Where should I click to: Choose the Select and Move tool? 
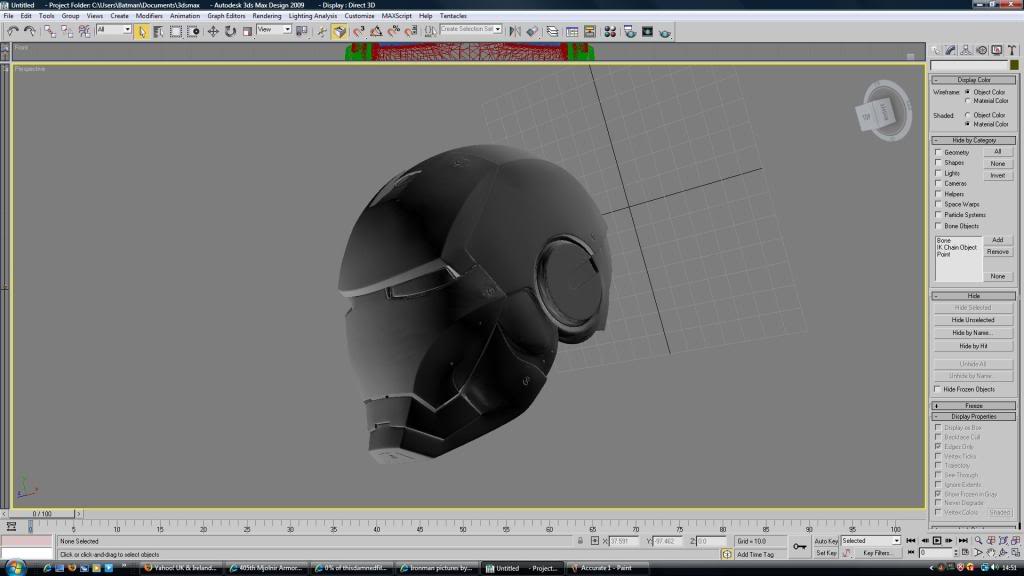coord(212,31)
